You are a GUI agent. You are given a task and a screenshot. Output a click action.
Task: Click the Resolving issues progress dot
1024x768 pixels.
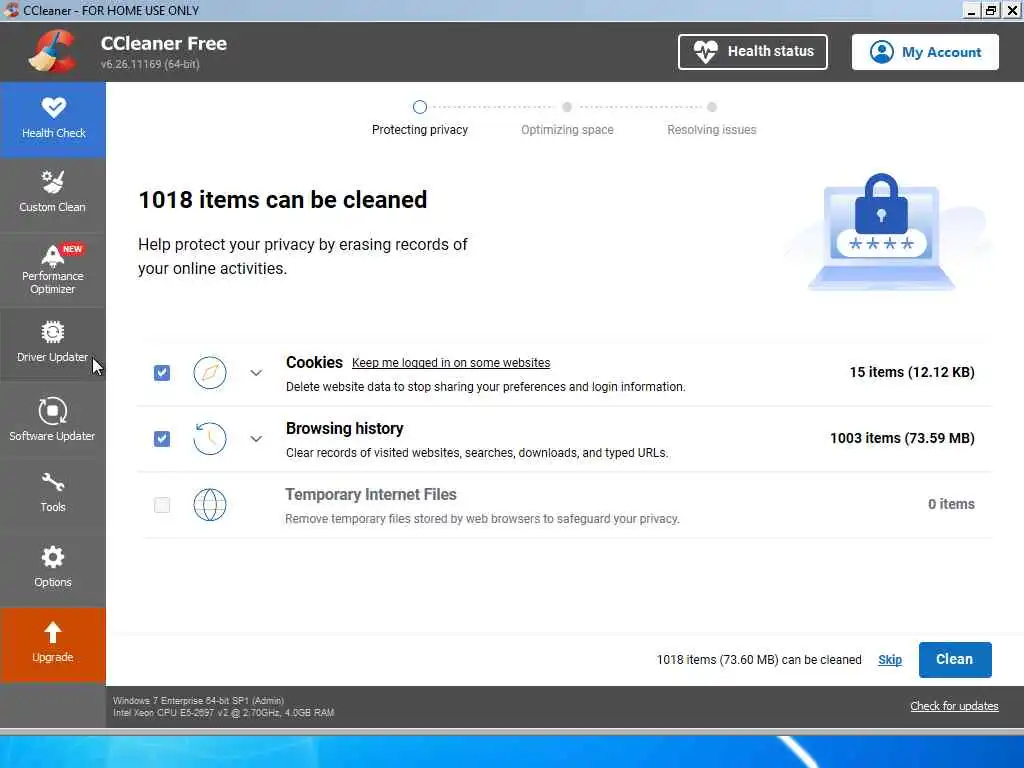(x=712, y=107)
